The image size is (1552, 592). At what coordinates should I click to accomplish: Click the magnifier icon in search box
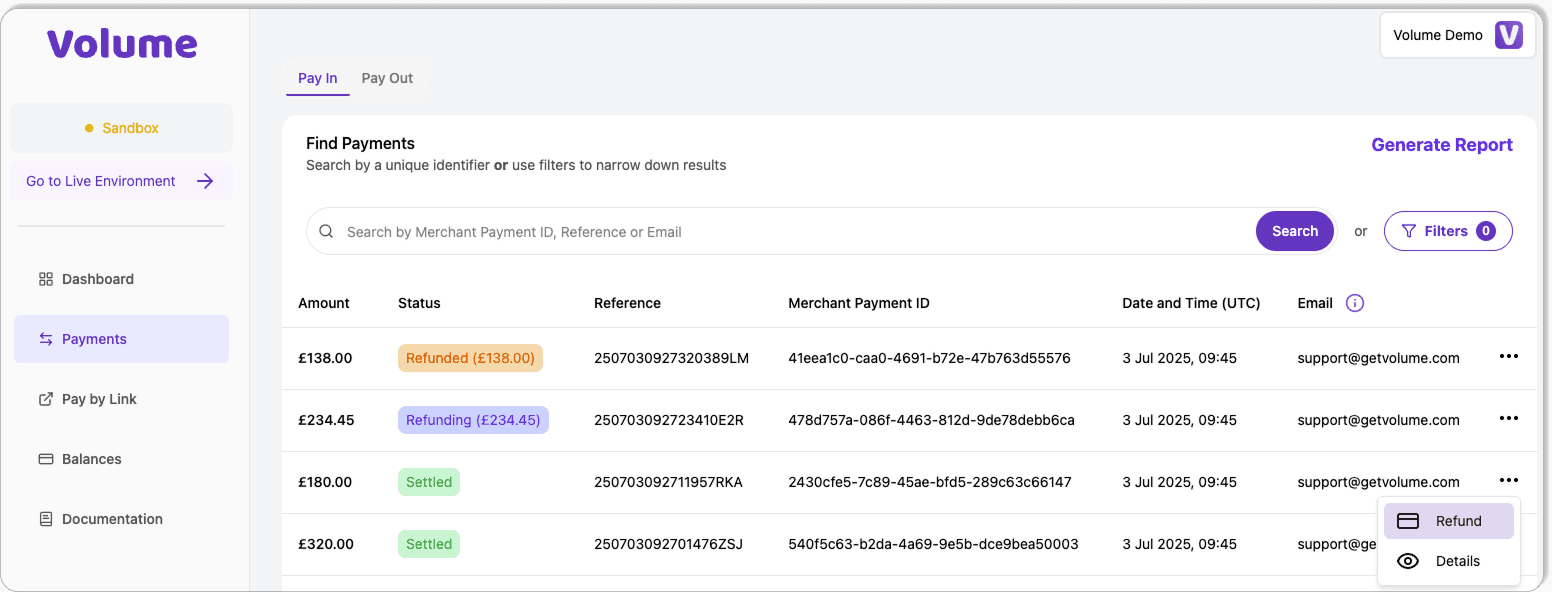326,232
